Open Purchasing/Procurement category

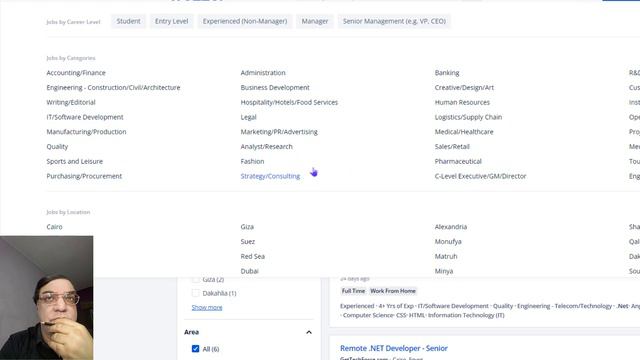tap(84, 176)
